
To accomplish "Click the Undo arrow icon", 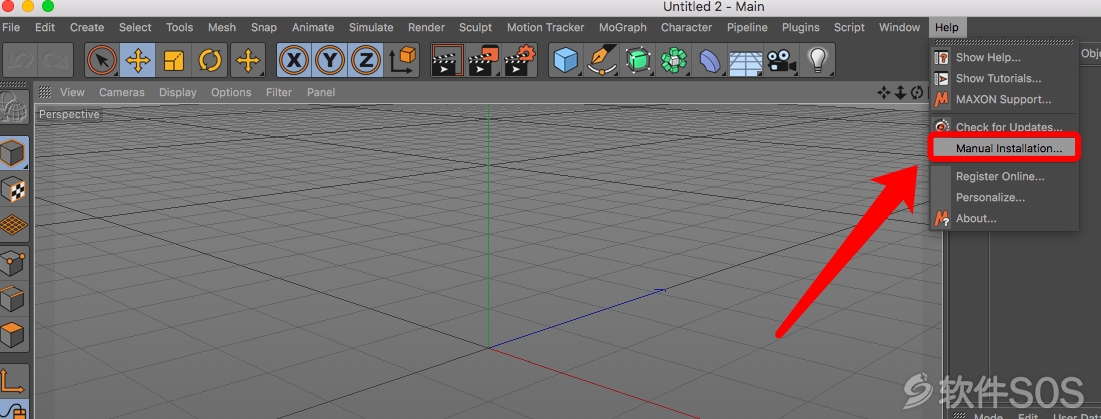I will (x=20, y=60).
